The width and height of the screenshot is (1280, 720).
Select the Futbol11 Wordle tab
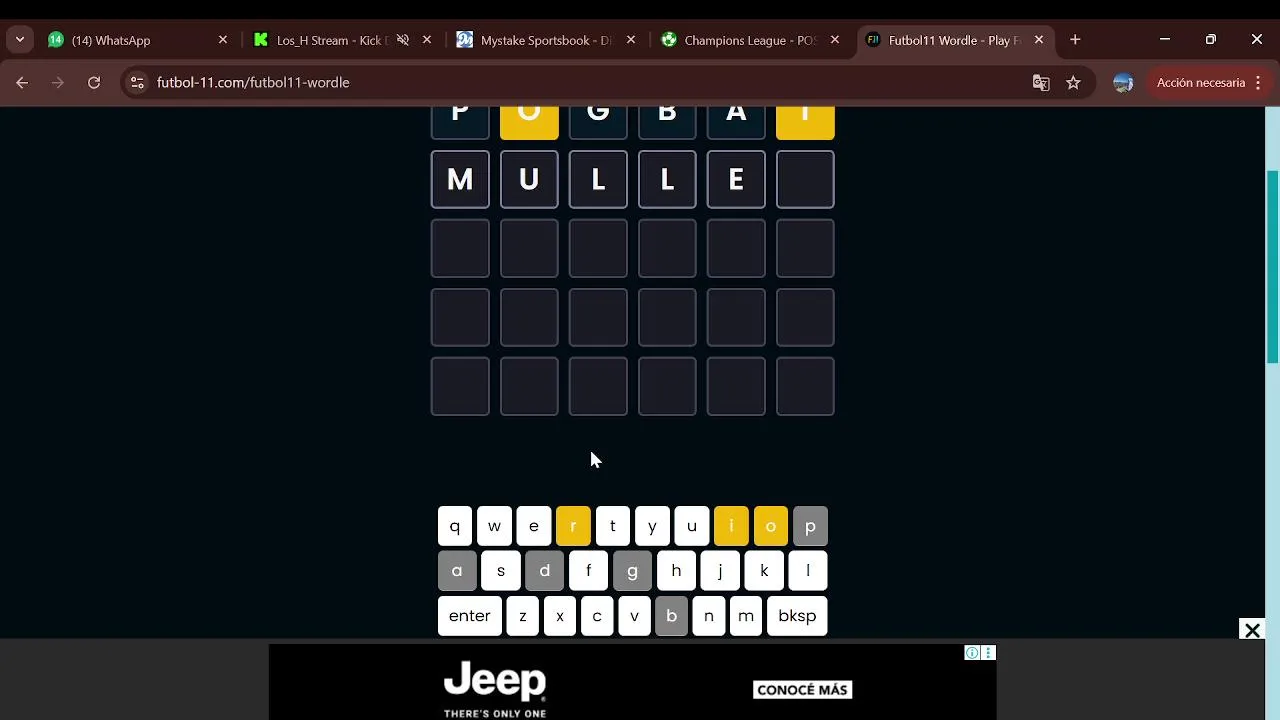[955, 40]
